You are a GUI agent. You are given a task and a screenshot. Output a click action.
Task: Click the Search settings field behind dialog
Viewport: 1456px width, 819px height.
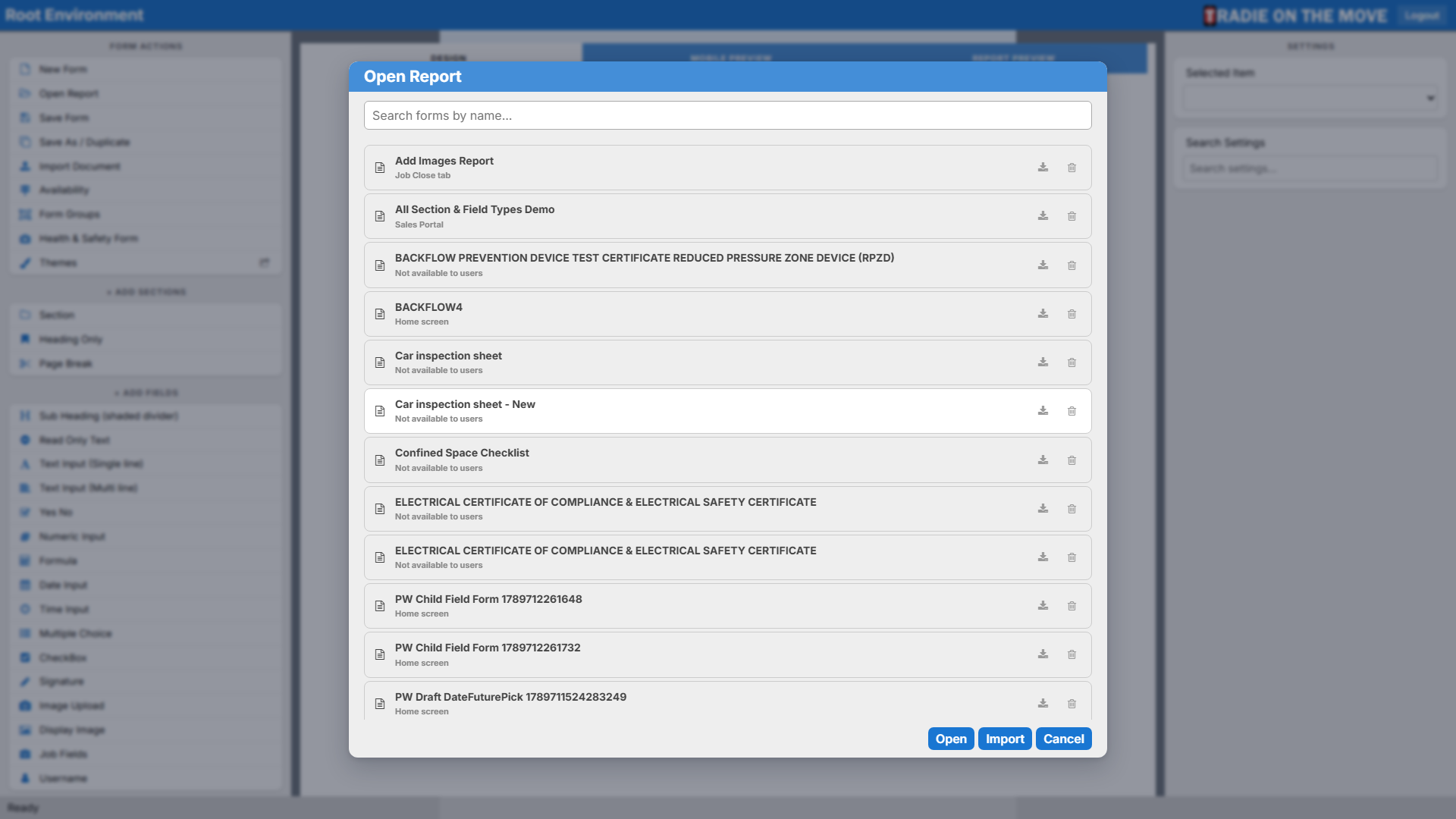point(1310,168)
